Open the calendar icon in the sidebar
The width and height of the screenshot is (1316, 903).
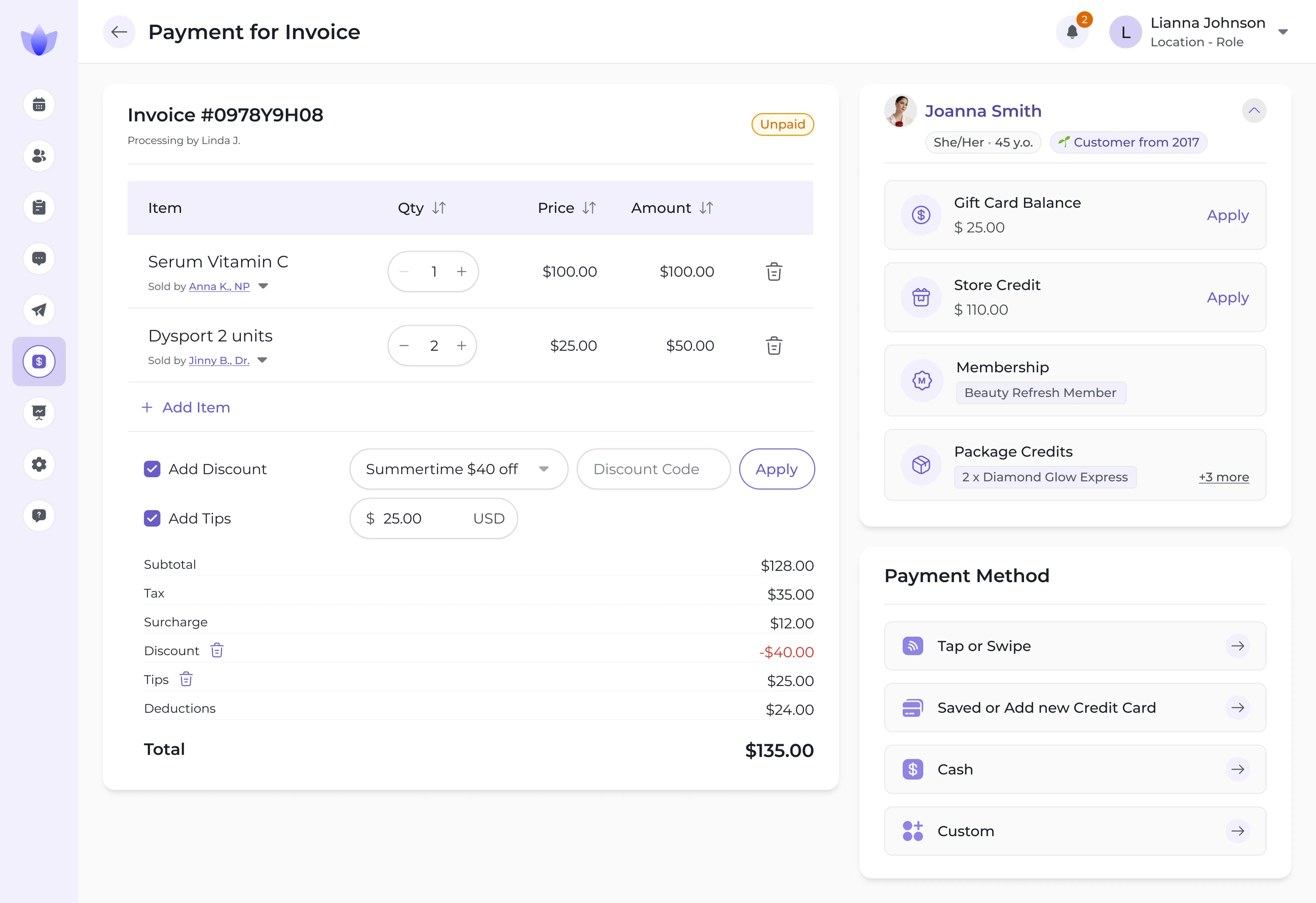(38, 104)
